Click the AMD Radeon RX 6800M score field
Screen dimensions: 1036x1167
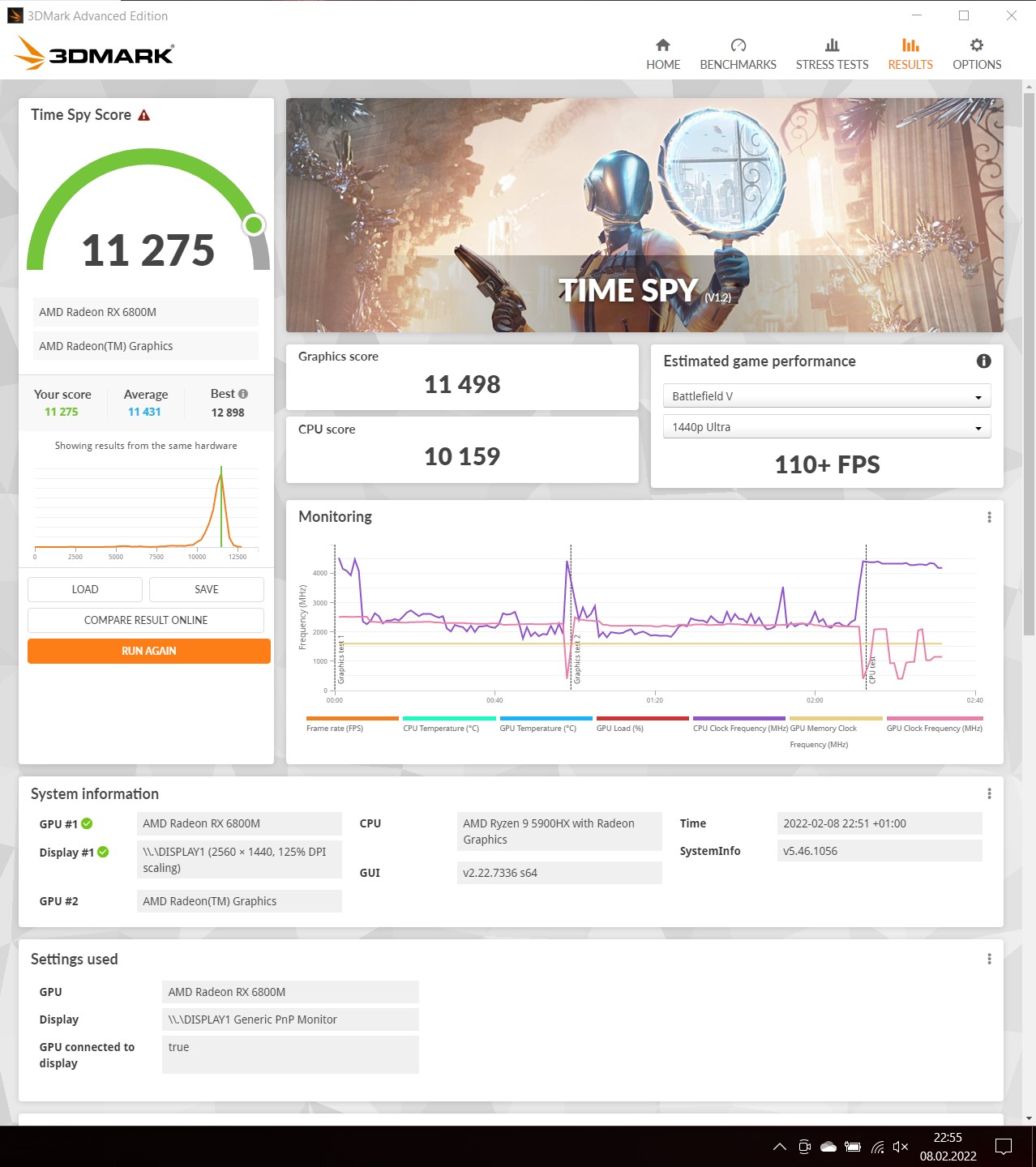click(x=146, y=312)
